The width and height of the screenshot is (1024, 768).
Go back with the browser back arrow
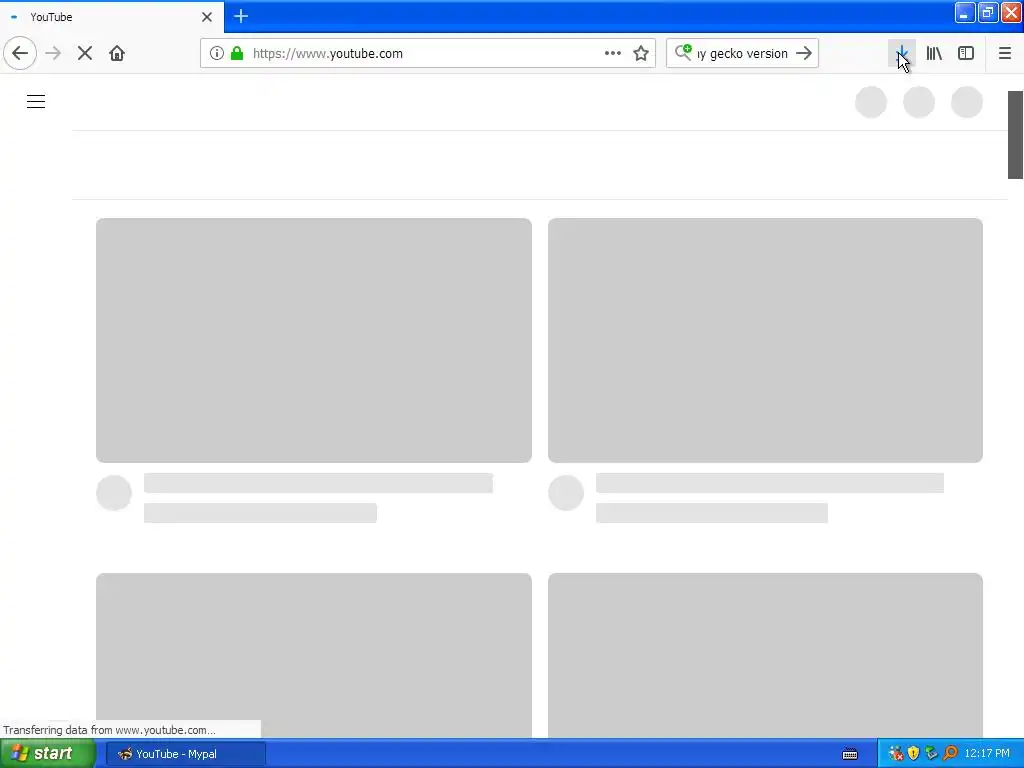[20, 54]
